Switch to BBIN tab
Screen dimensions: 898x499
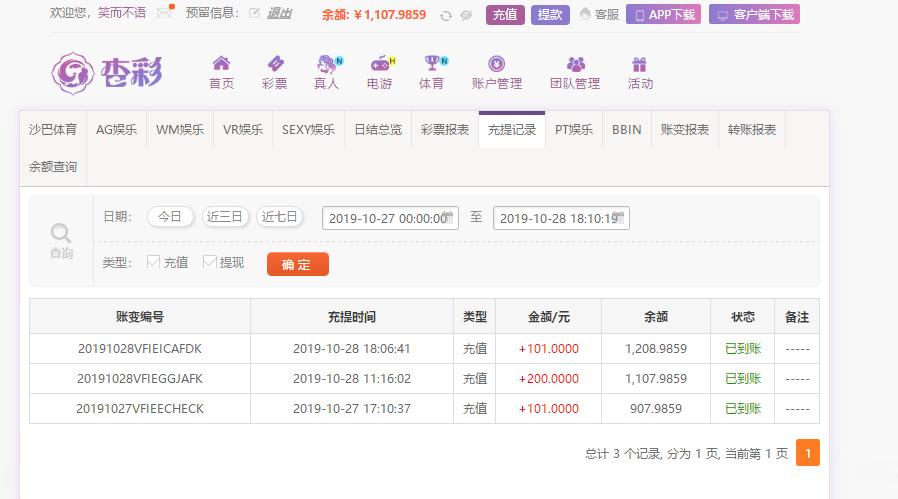(x=627, y=130)
